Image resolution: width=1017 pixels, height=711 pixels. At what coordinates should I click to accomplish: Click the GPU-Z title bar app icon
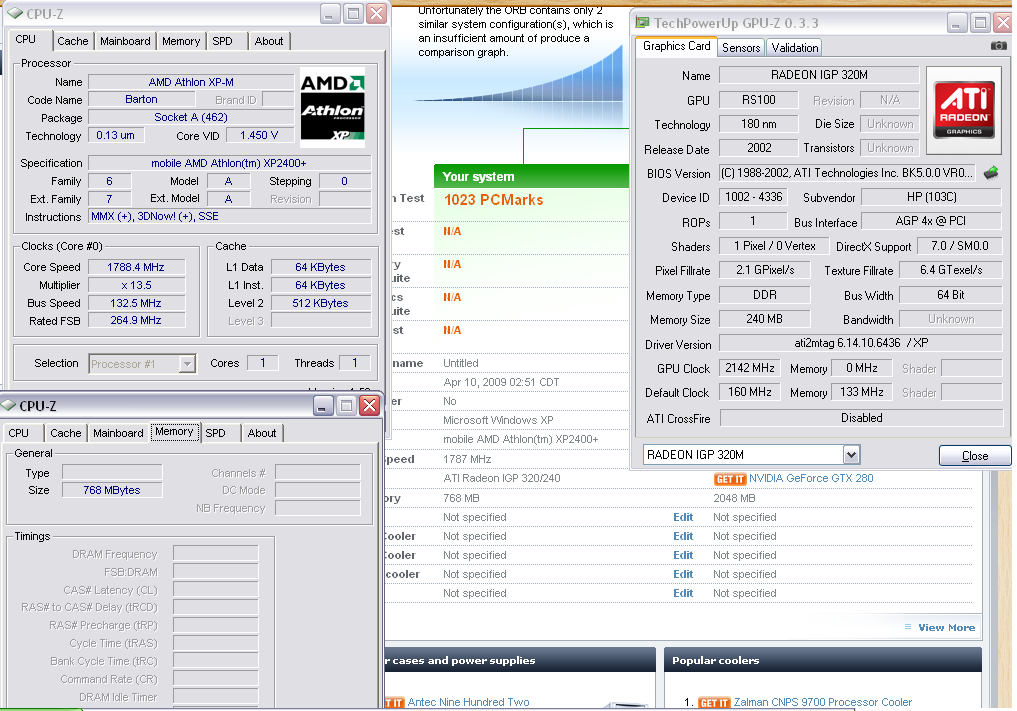pos(642,23)
